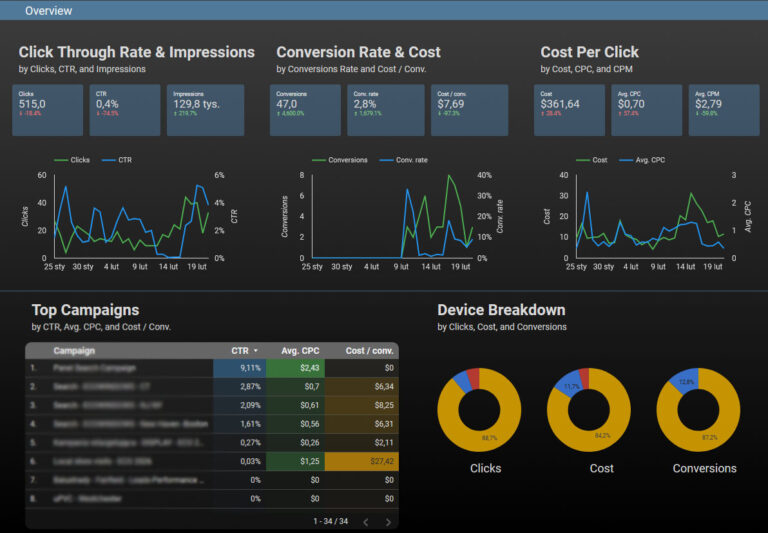Select campaign row number 1 in table
Viewport: 768px width, 533px height.
[x=212, y=368]
